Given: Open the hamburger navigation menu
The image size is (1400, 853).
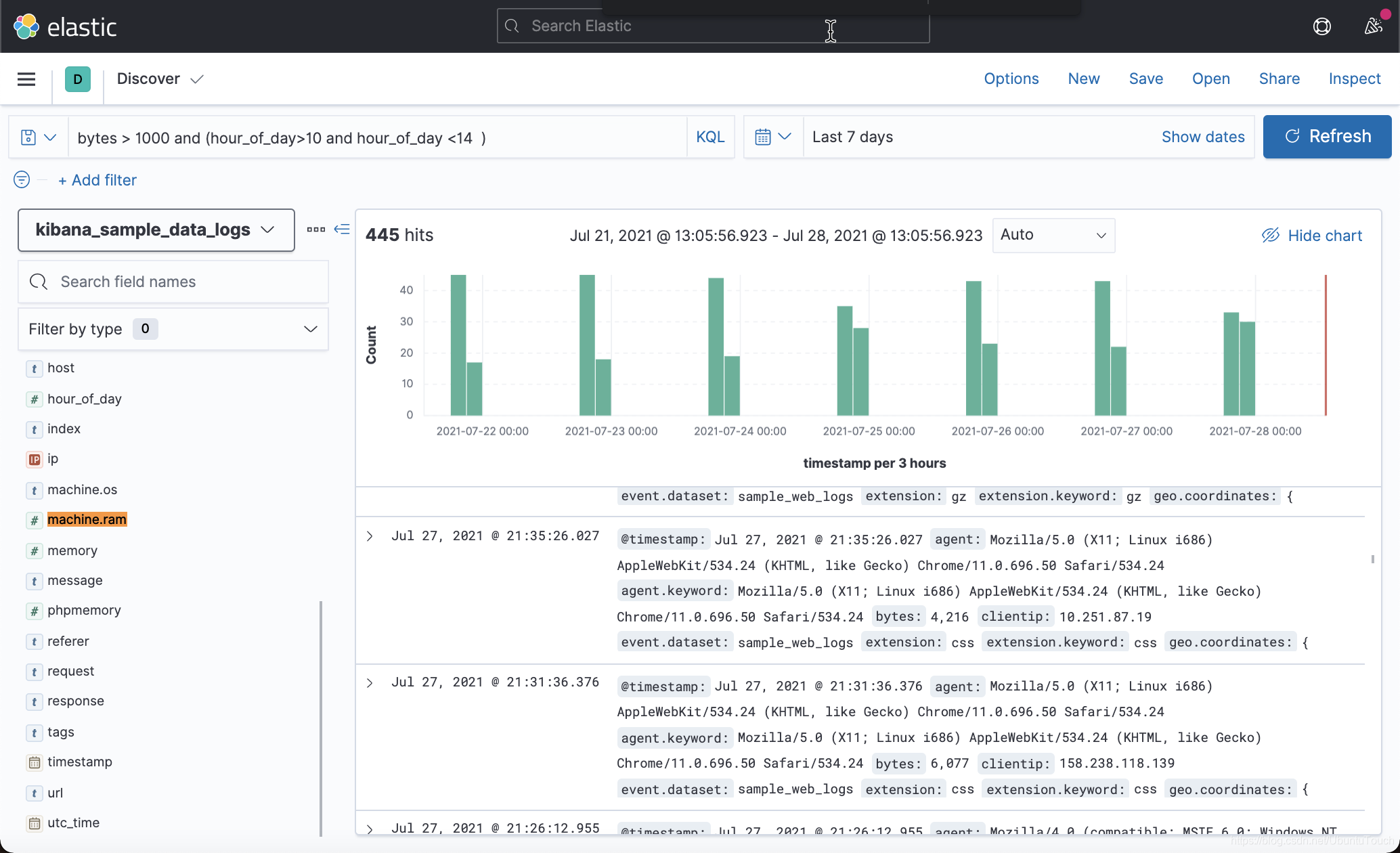Looking at the screenshot, I should (x=26, y=79).
